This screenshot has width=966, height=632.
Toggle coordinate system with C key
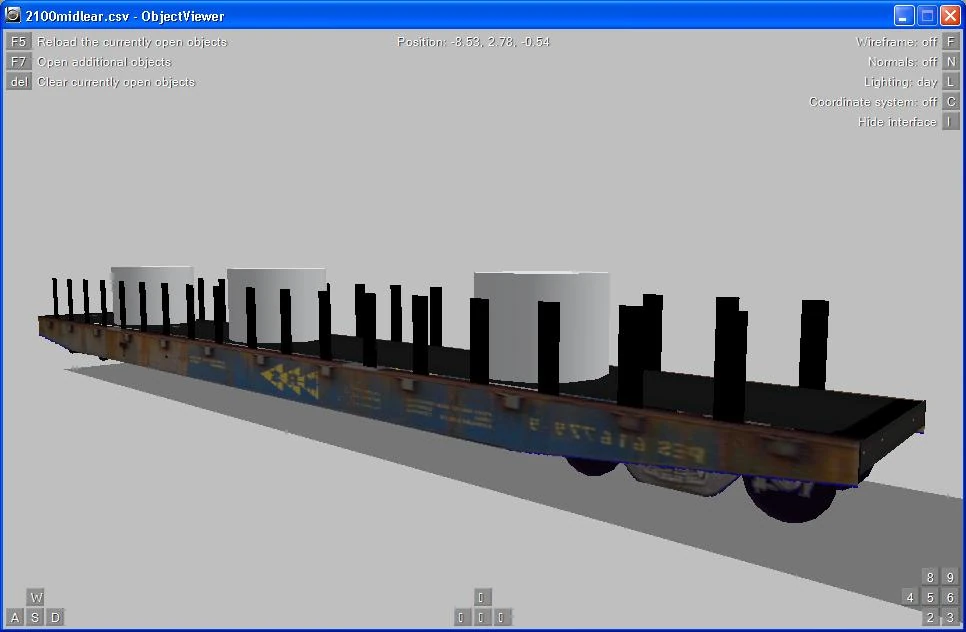click(951, 102)
